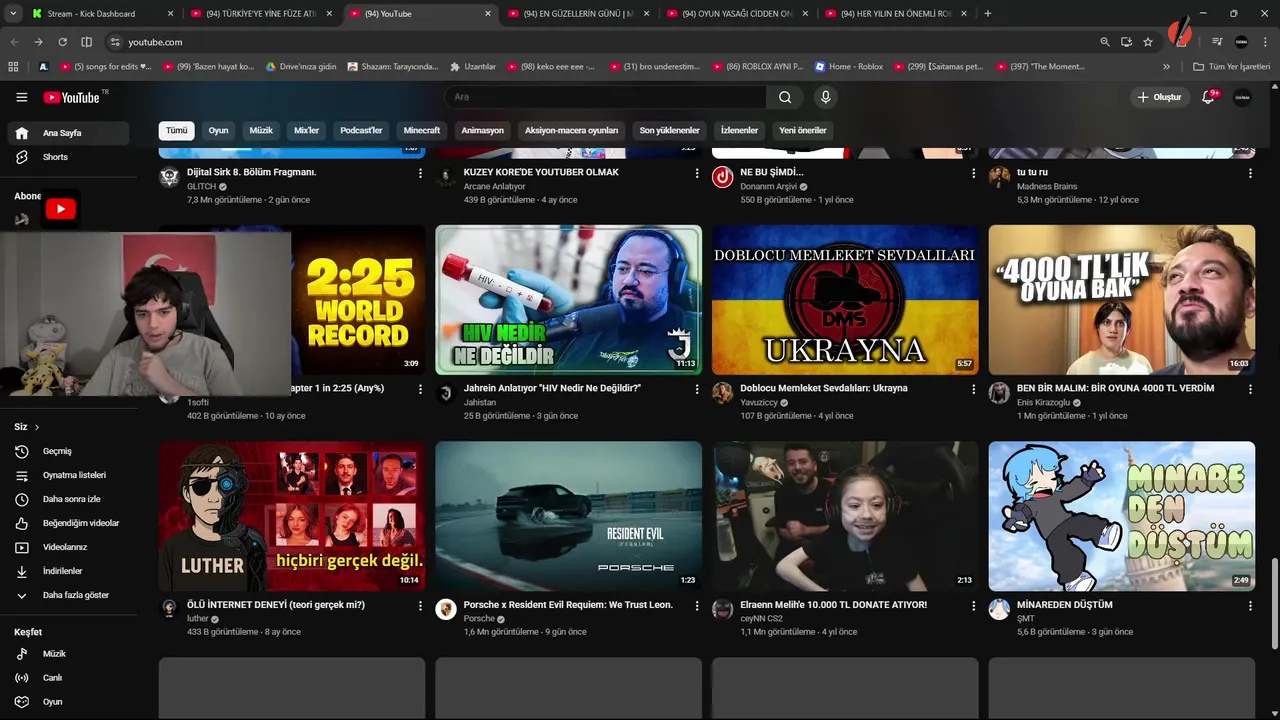
Task: Select the Podcast'ler filter chip
Action: pyautogui.click(x=361, y=130)
